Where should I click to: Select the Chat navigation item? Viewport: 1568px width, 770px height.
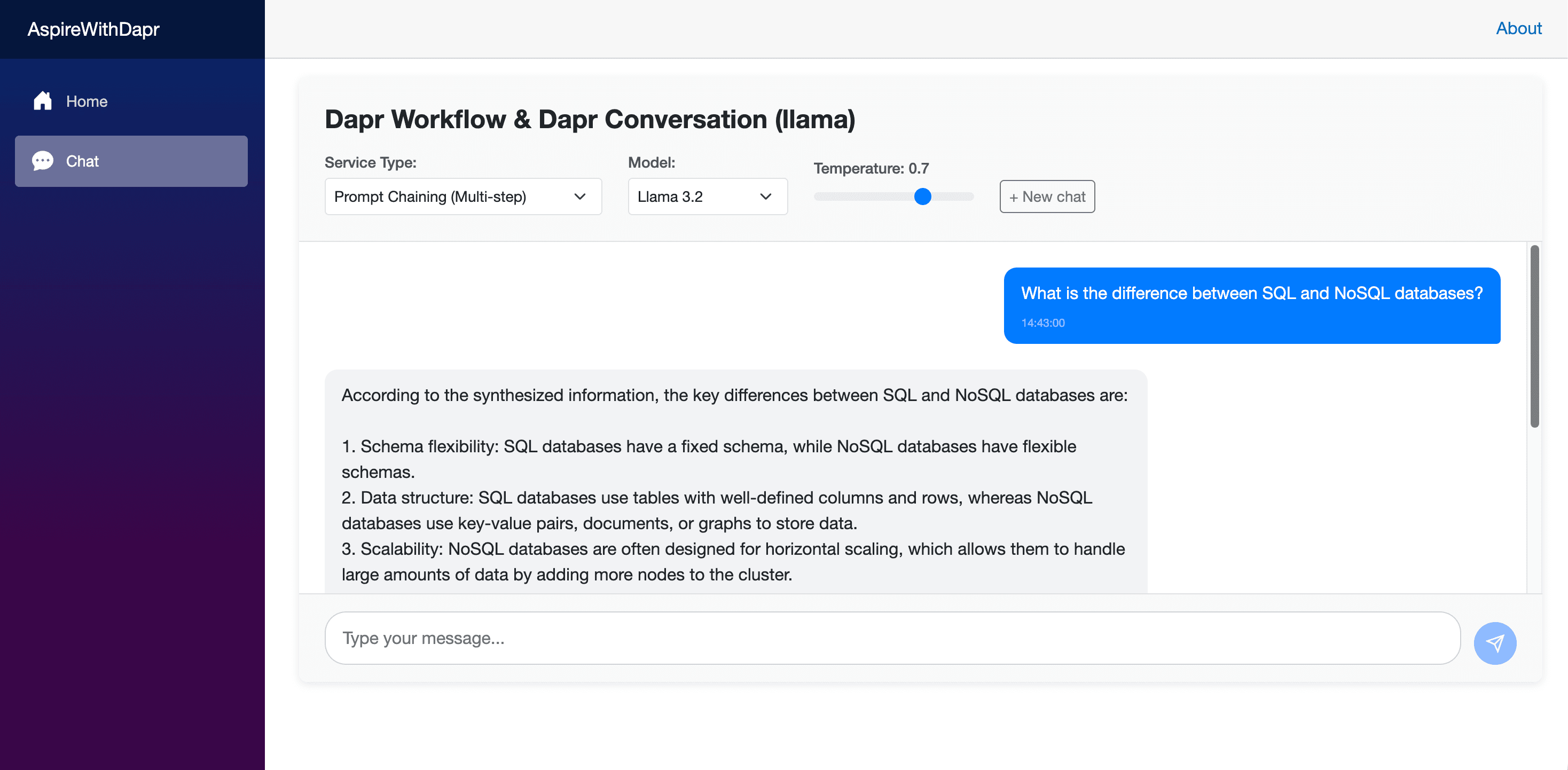[x=131, y=161]
